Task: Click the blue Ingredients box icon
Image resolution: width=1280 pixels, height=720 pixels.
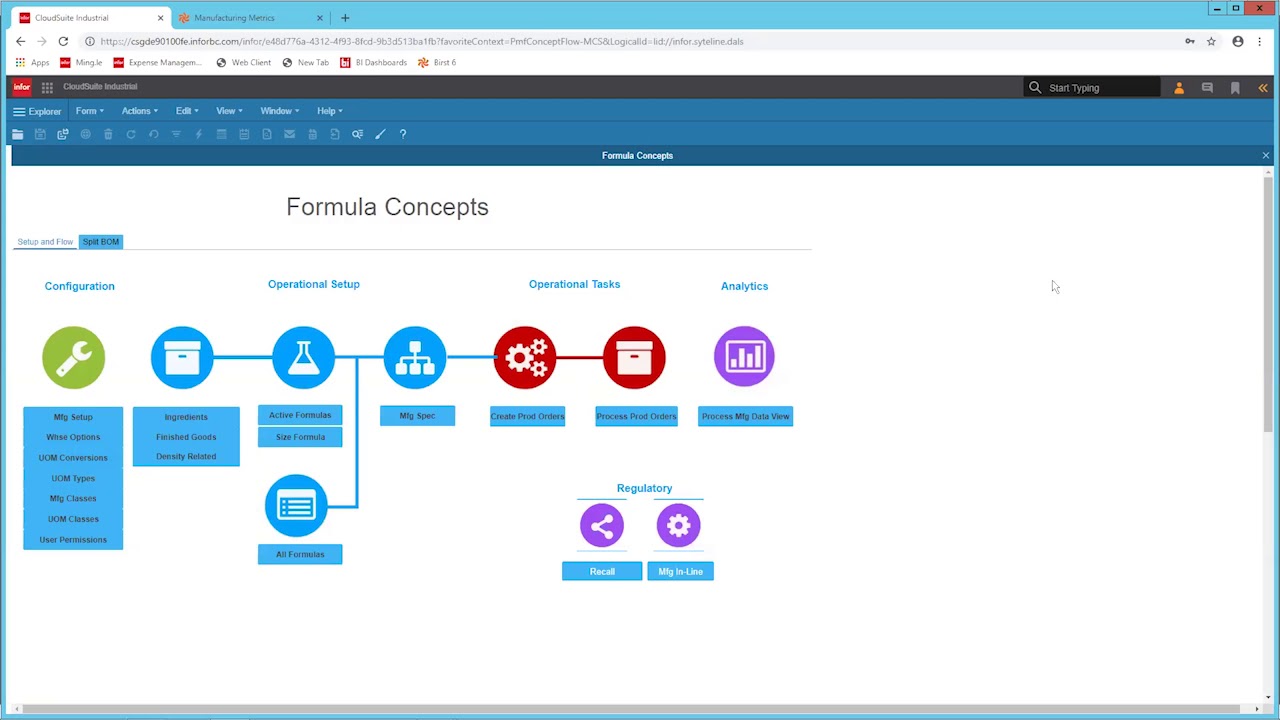Action: tap(182, 357)
